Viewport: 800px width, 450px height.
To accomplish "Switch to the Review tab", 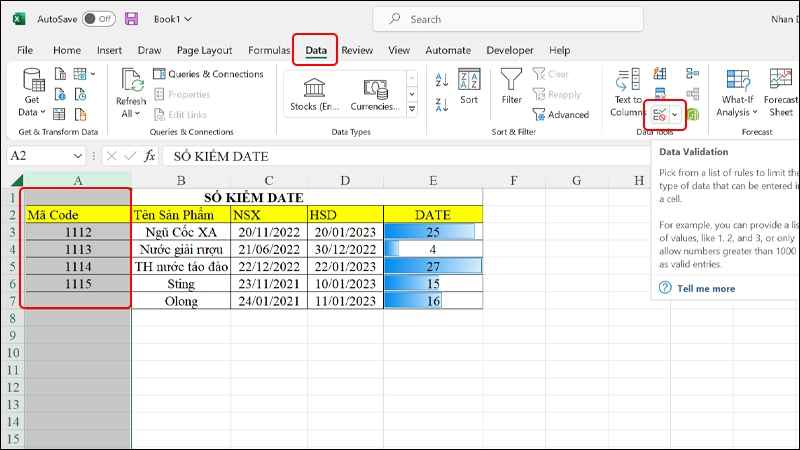I will 357,50.
